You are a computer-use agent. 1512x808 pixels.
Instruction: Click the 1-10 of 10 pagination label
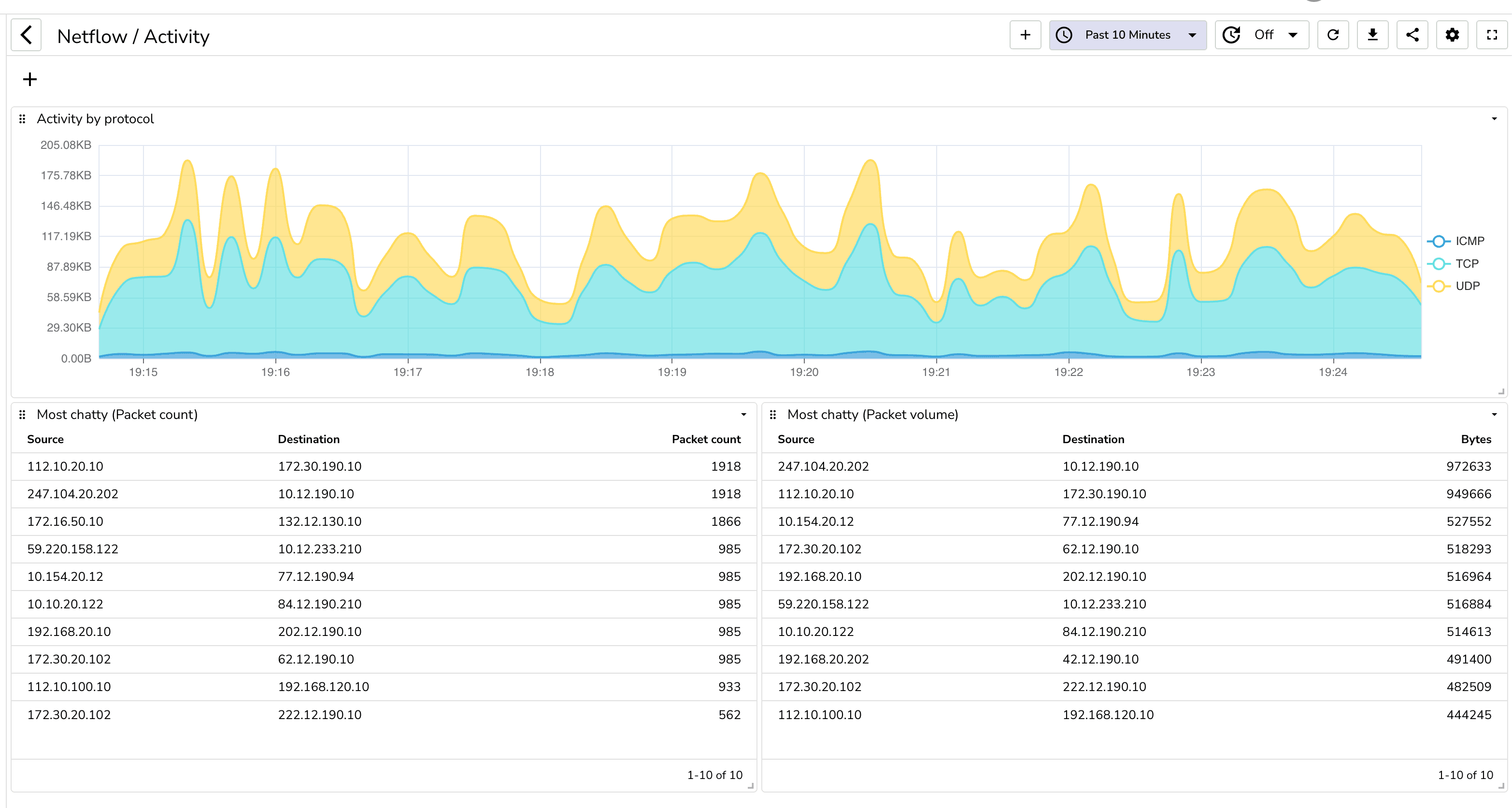pos(714,775)
